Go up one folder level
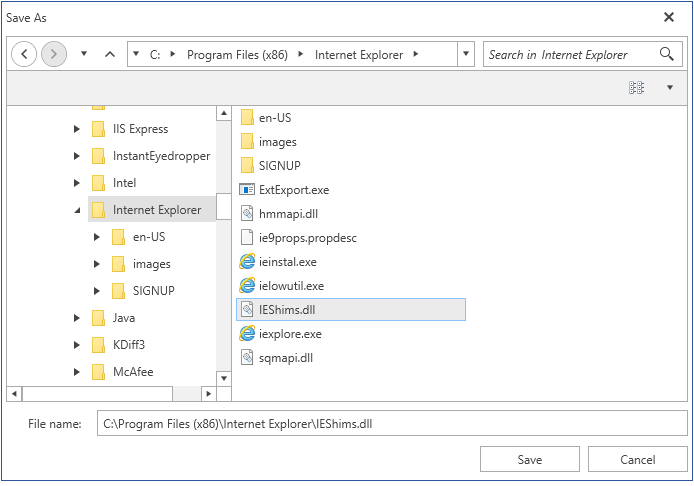Viewport: 694px width, 486px height. pyautogui.click(x=110, y=54)
